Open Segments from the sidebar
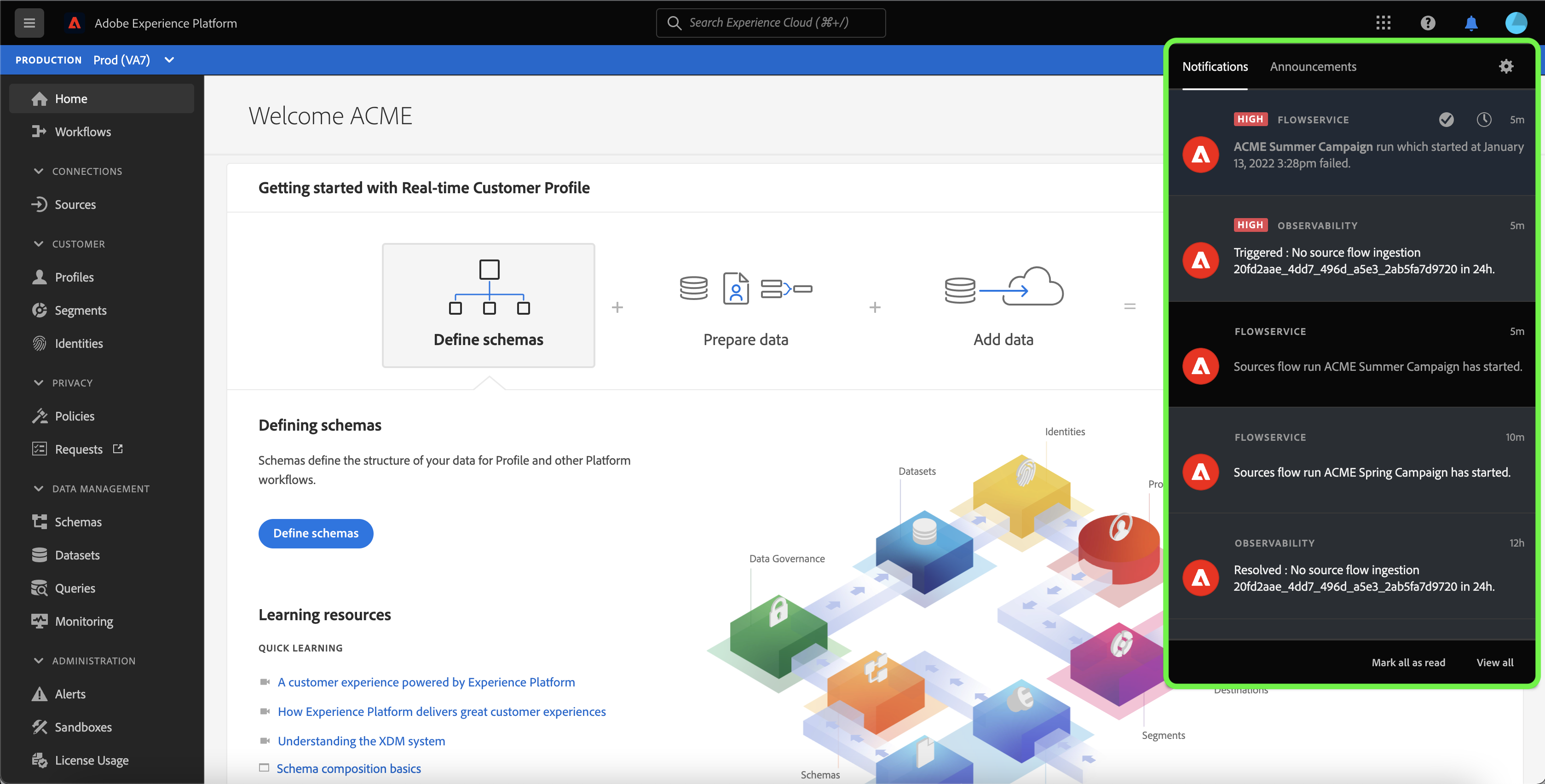Viewport: 1545px width, 784px height. click(81, 310)
